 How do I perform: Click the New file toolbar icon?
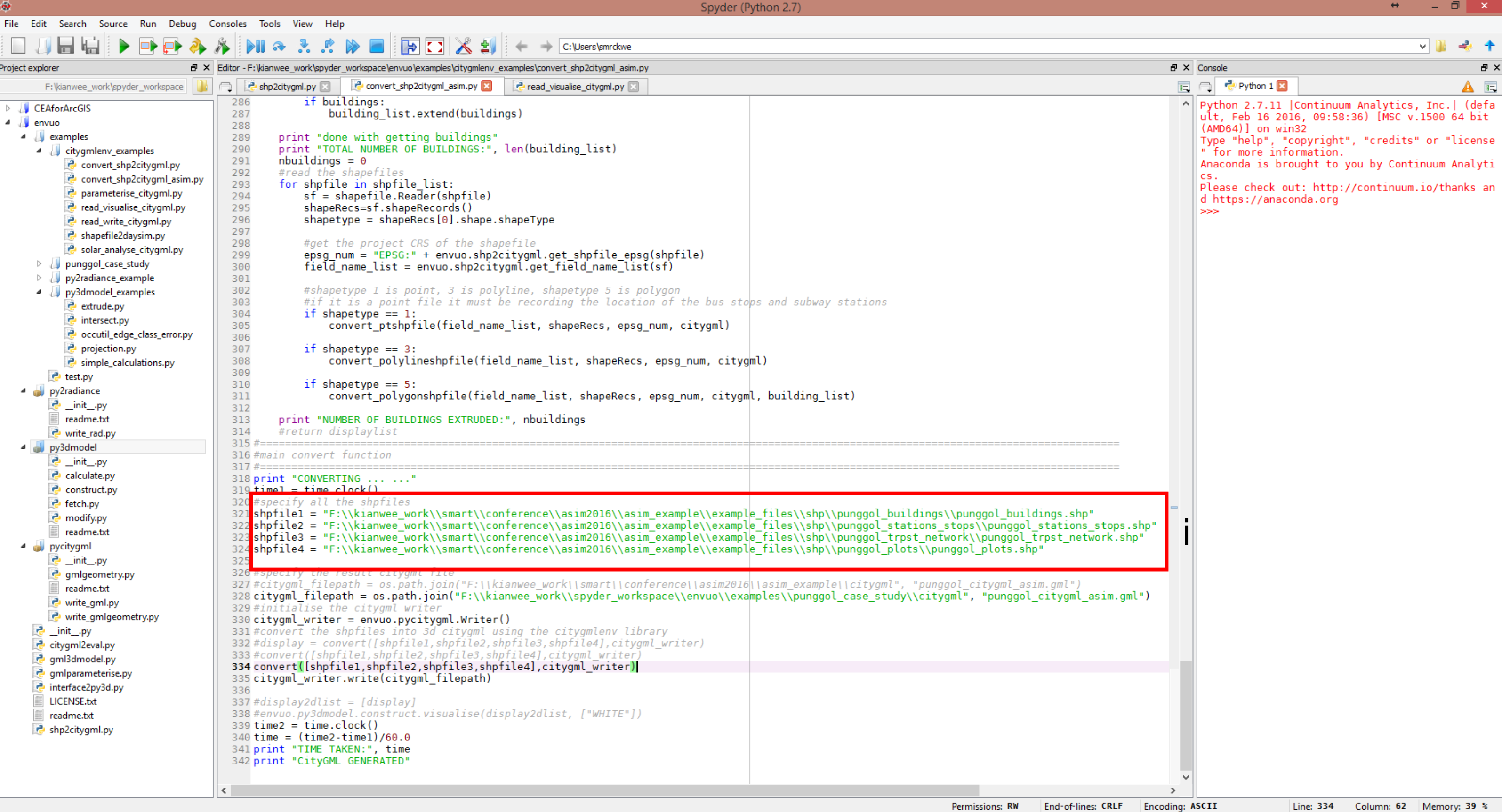18,46
